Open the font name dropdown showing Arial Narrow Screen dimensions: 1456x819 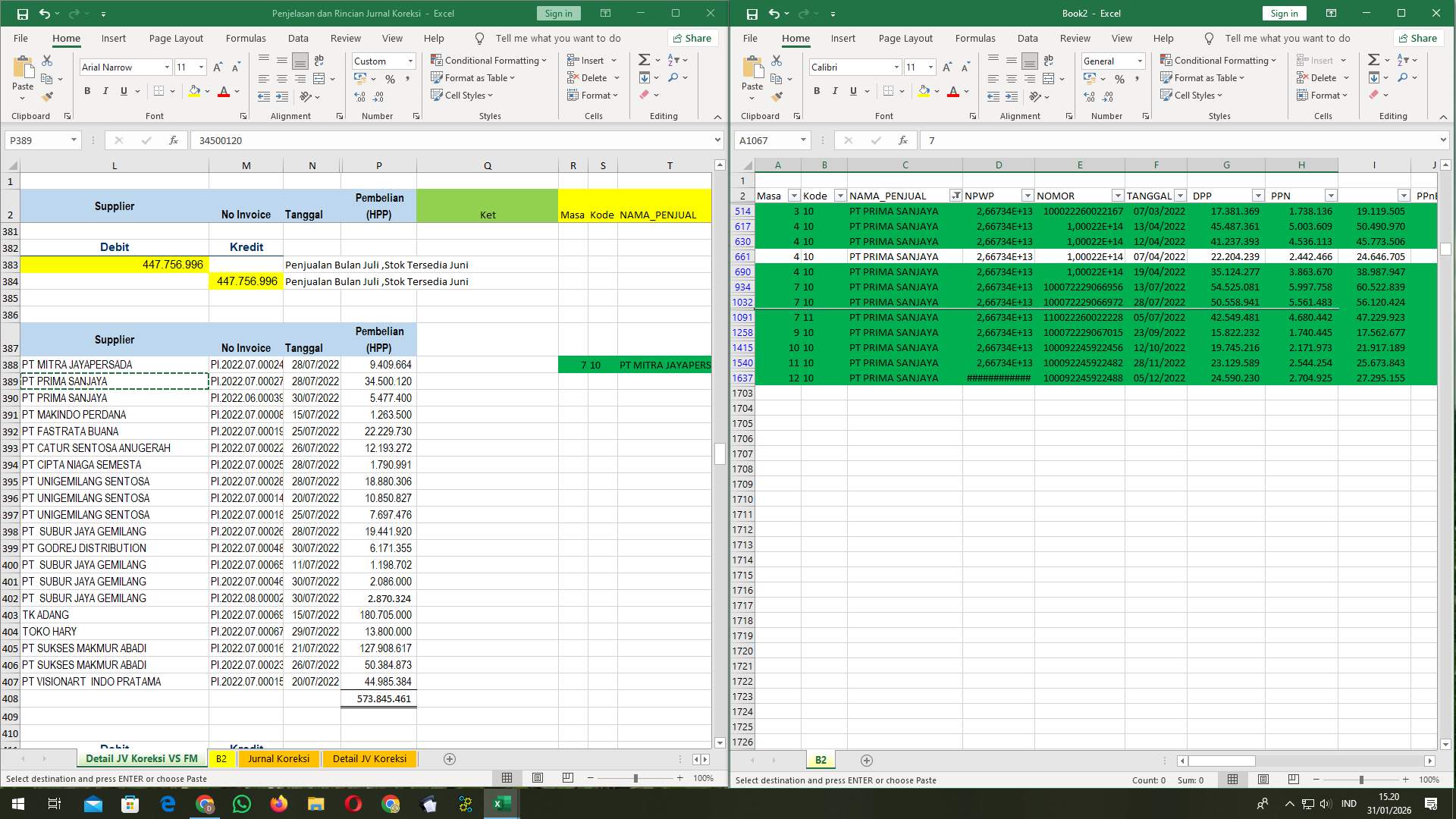168,67
